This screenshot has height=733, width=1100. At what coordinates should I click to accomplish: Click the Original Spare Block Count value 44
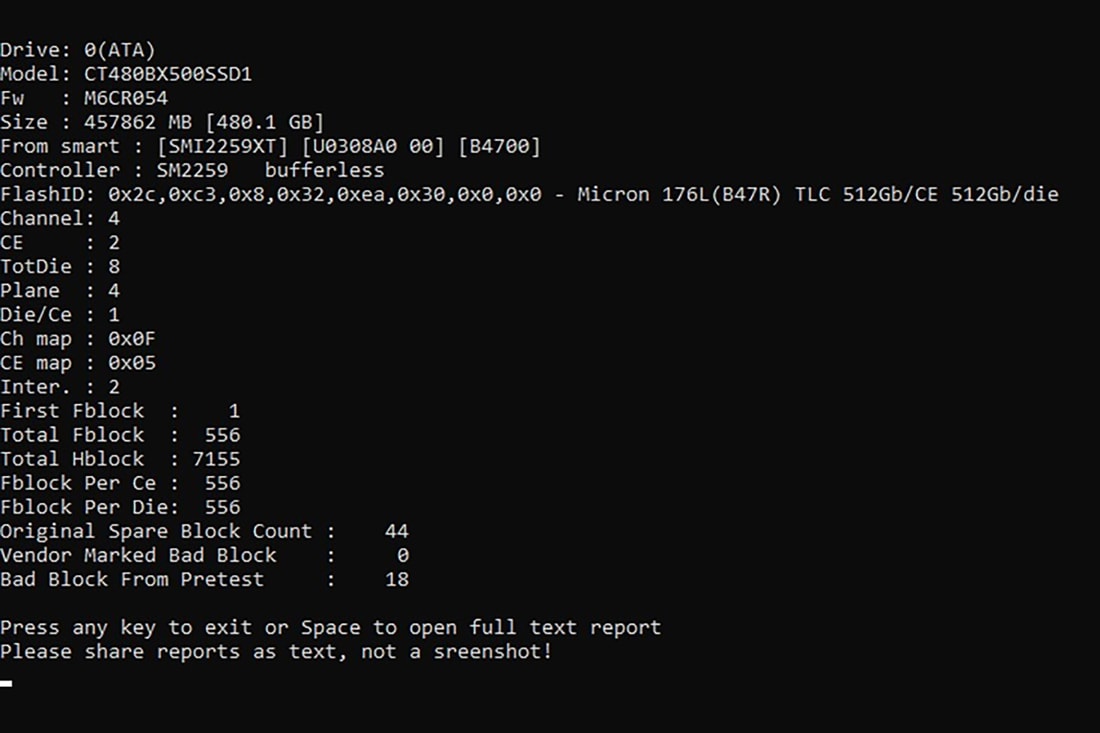click(396, 531)
